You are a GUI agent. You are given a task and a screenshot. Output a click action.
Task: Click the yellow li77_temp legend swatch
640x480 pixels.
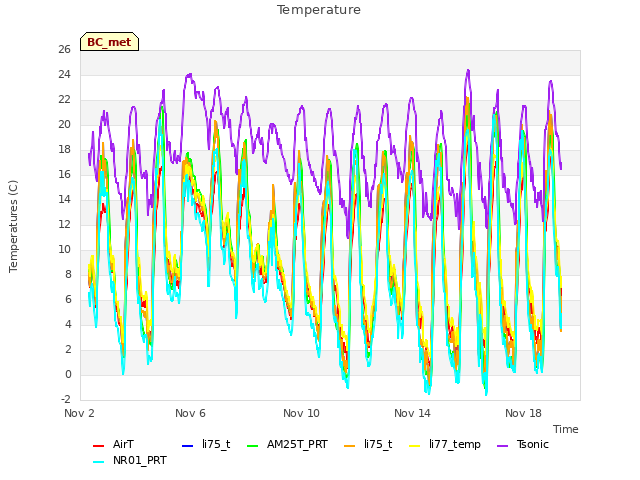point(415,446)
